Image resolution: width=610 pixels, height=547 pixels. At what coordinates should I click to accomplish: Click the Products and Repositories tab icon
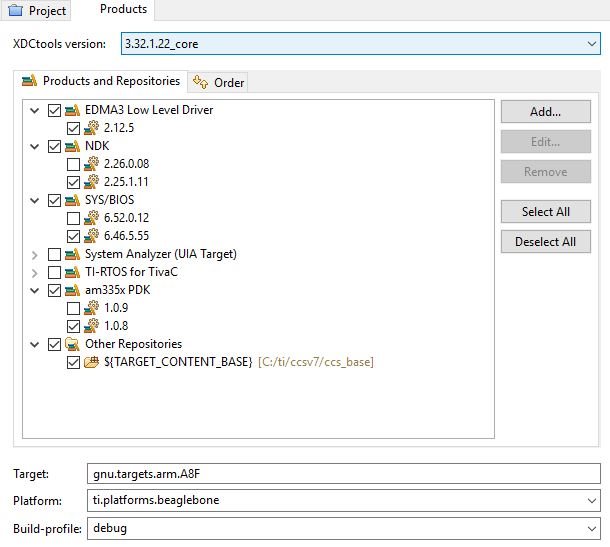(29, 81)
